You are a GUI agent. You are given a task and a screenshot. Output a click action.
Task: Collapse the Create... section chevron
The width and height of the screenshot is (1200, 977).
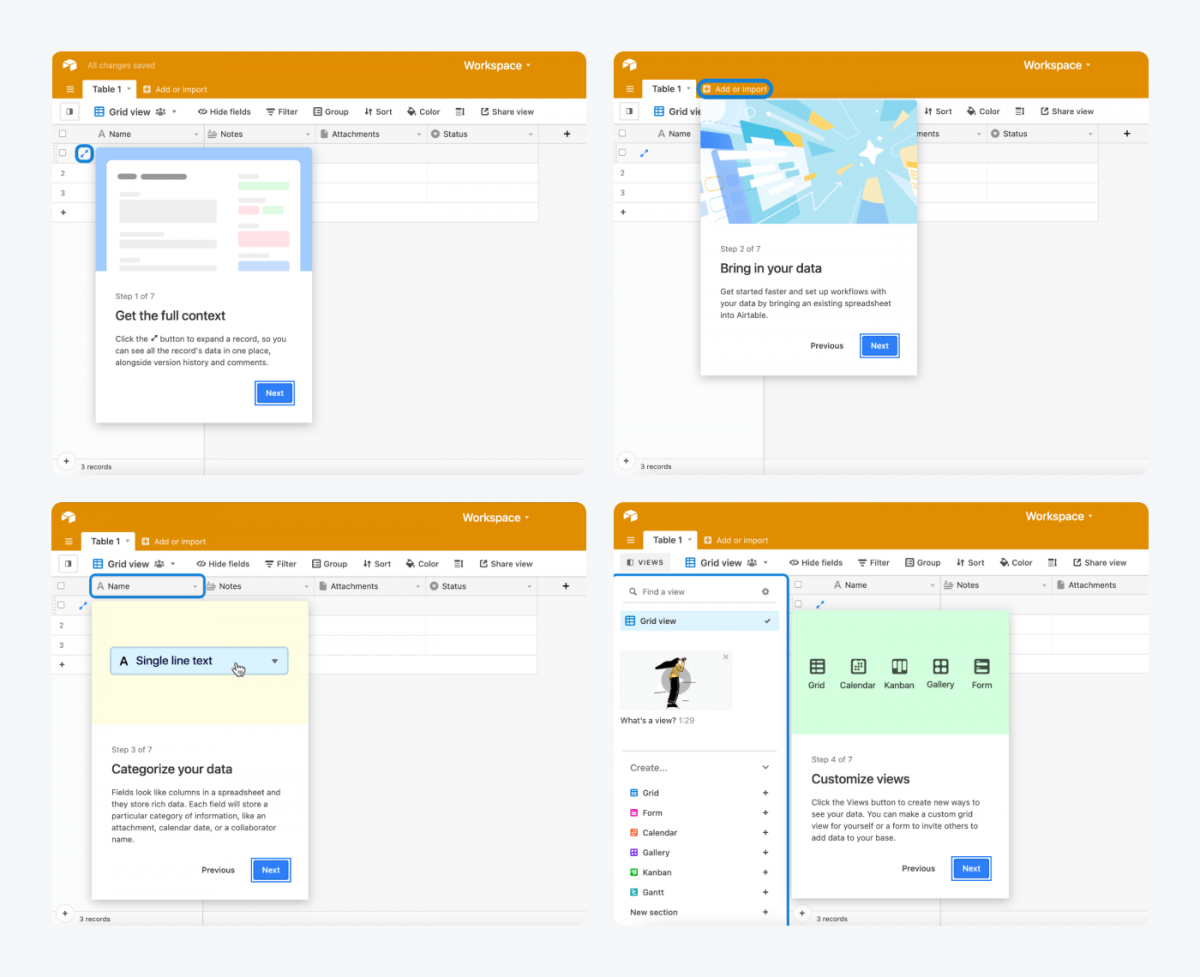(x=766, y=768)
